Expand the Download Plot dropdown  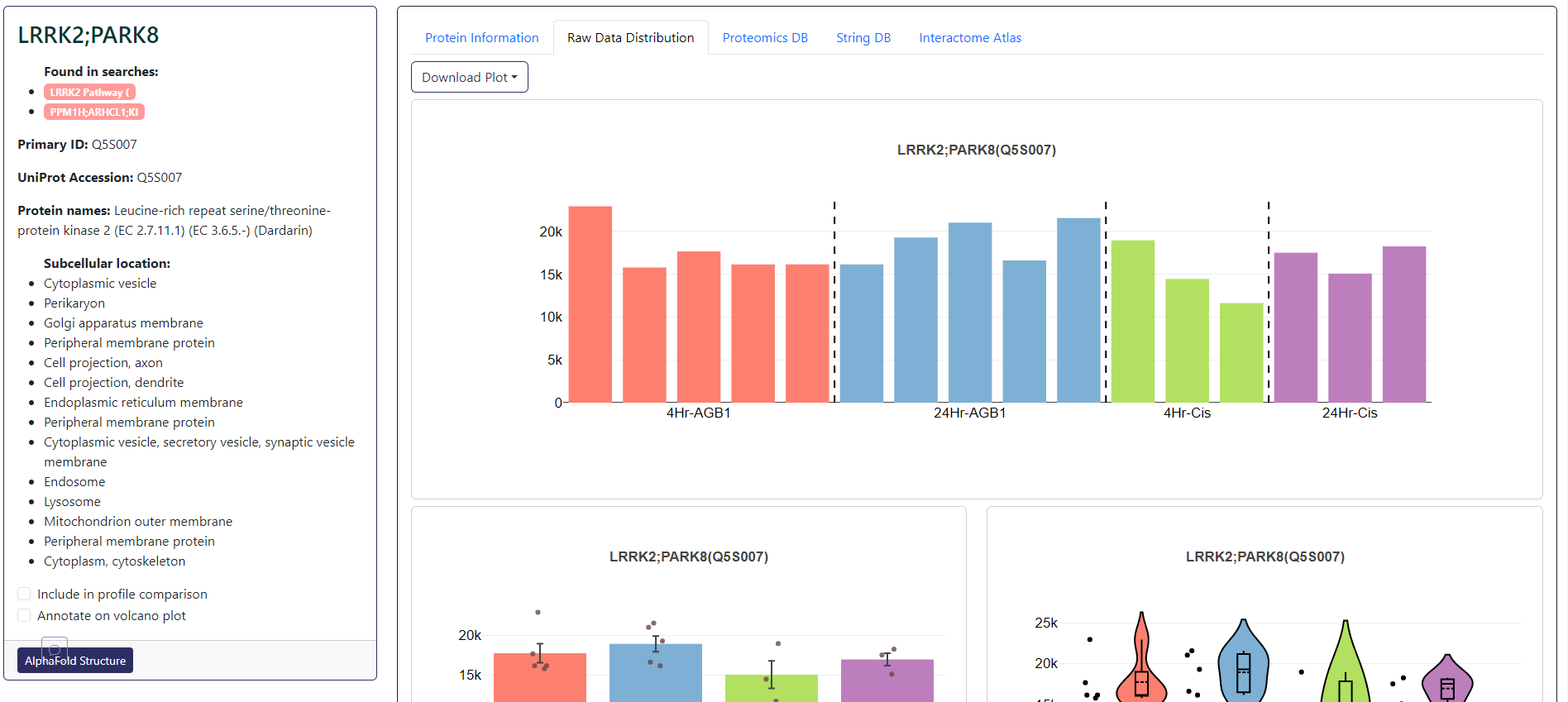pyautogui.click(x=469, y=77)
